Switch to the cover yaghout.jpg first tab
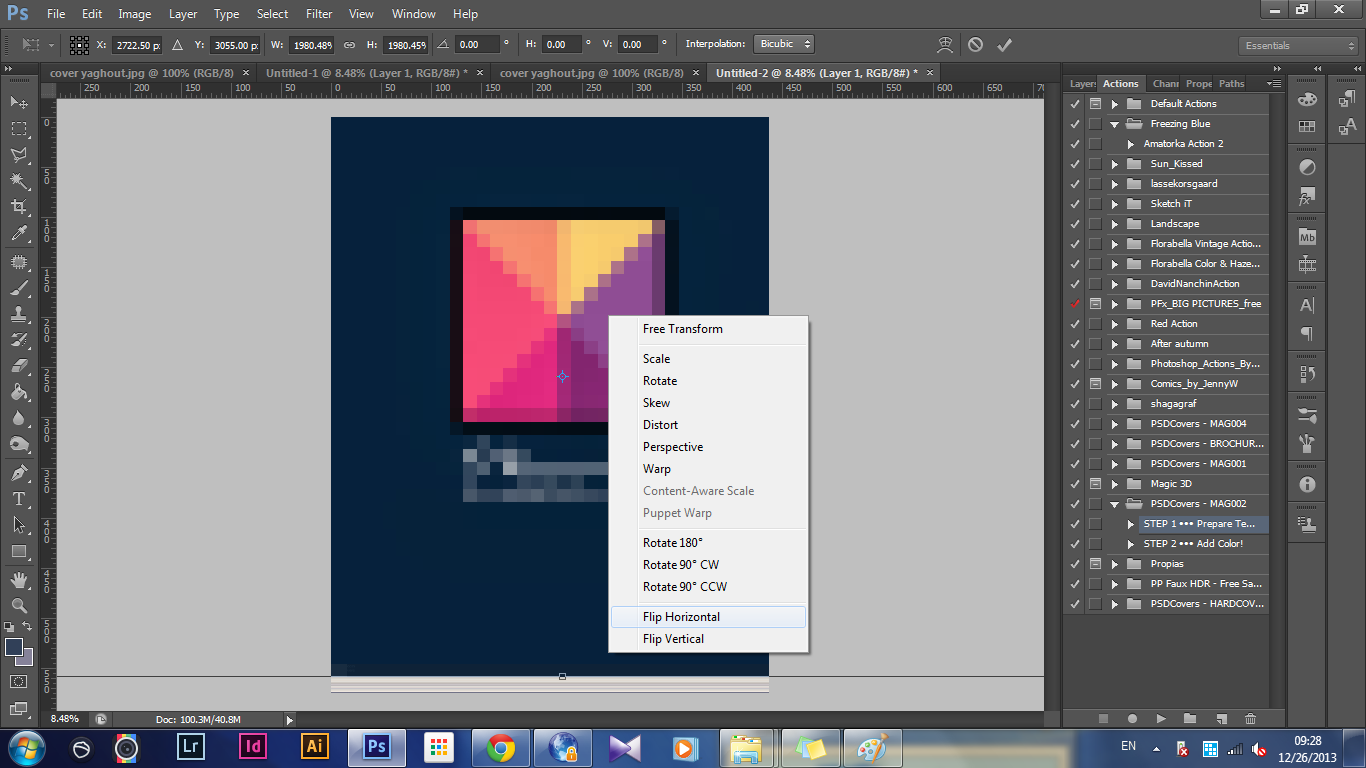 pyautogui.click(x=142, y=73)
